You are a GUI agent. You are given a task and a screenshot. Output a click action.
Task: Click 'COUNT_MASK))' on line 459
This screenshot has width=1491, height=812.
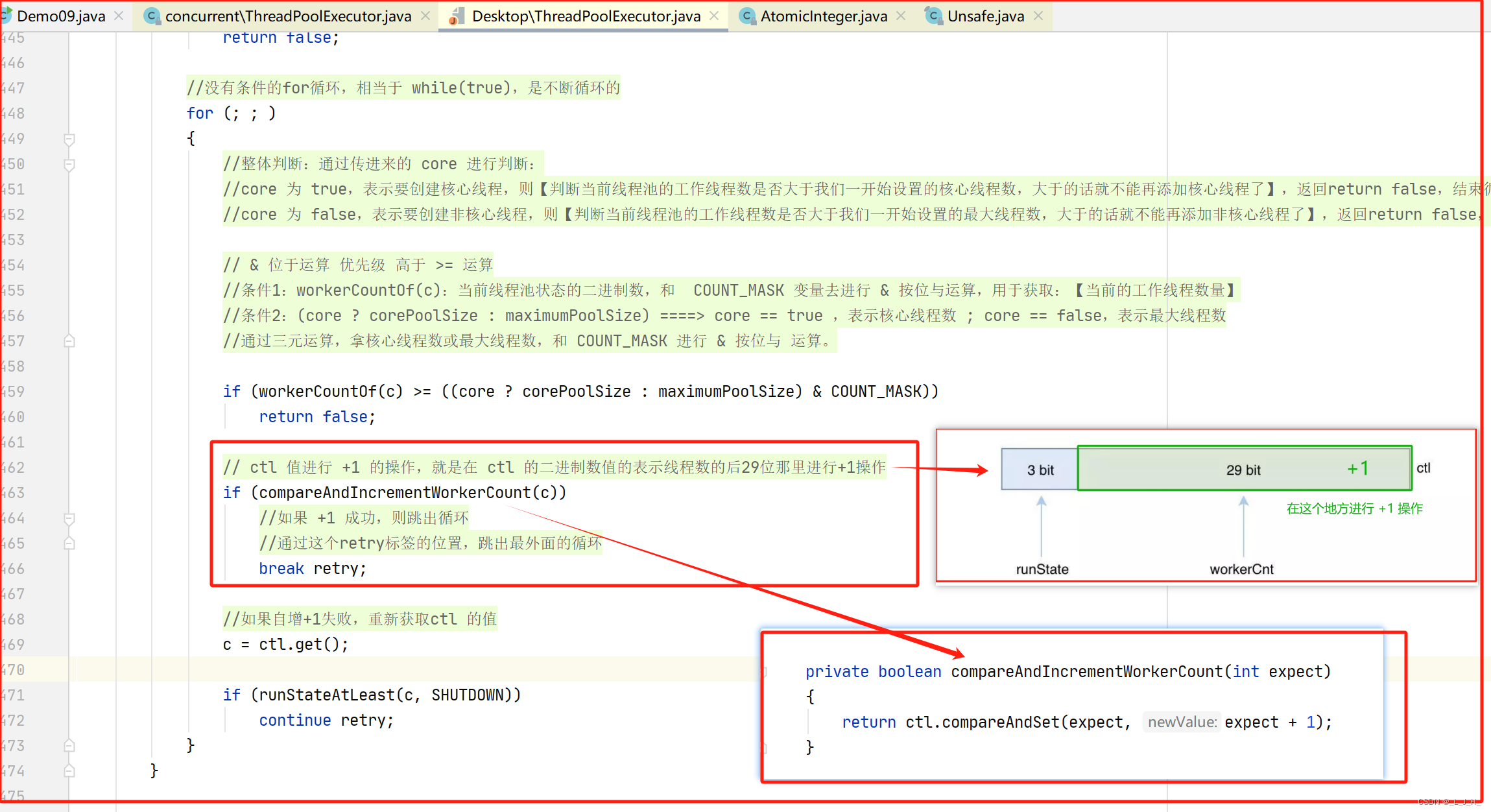[x=885, y=392]
